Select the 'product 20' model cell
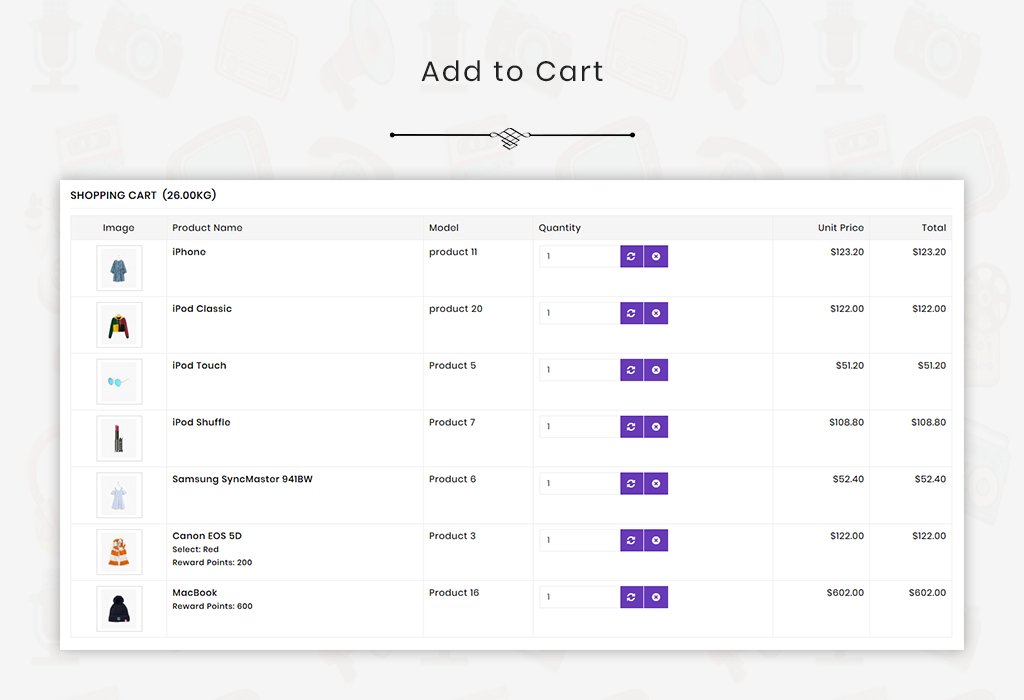Screen dimensions: 1024x700 coord(456,309)
